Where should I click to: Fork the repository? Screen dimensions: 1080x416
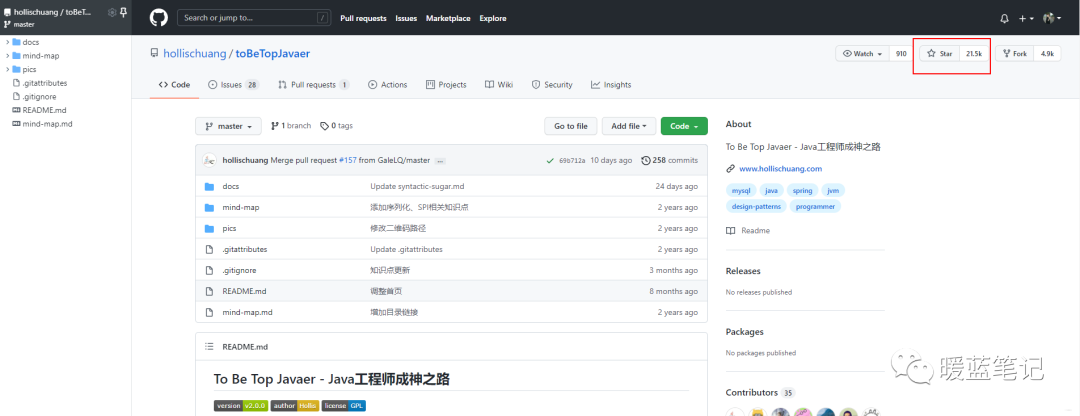click(1015, 54)
